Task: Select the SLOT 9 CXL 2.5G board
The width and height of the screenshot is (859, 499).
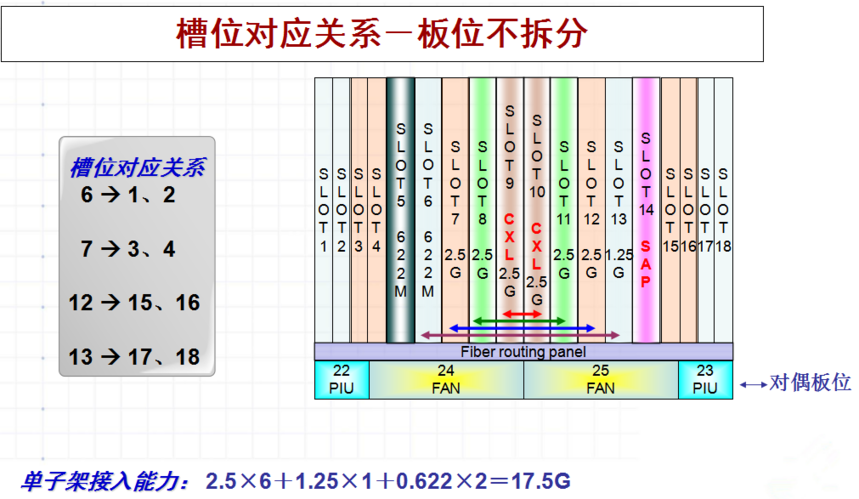Action: coord(510,210)
